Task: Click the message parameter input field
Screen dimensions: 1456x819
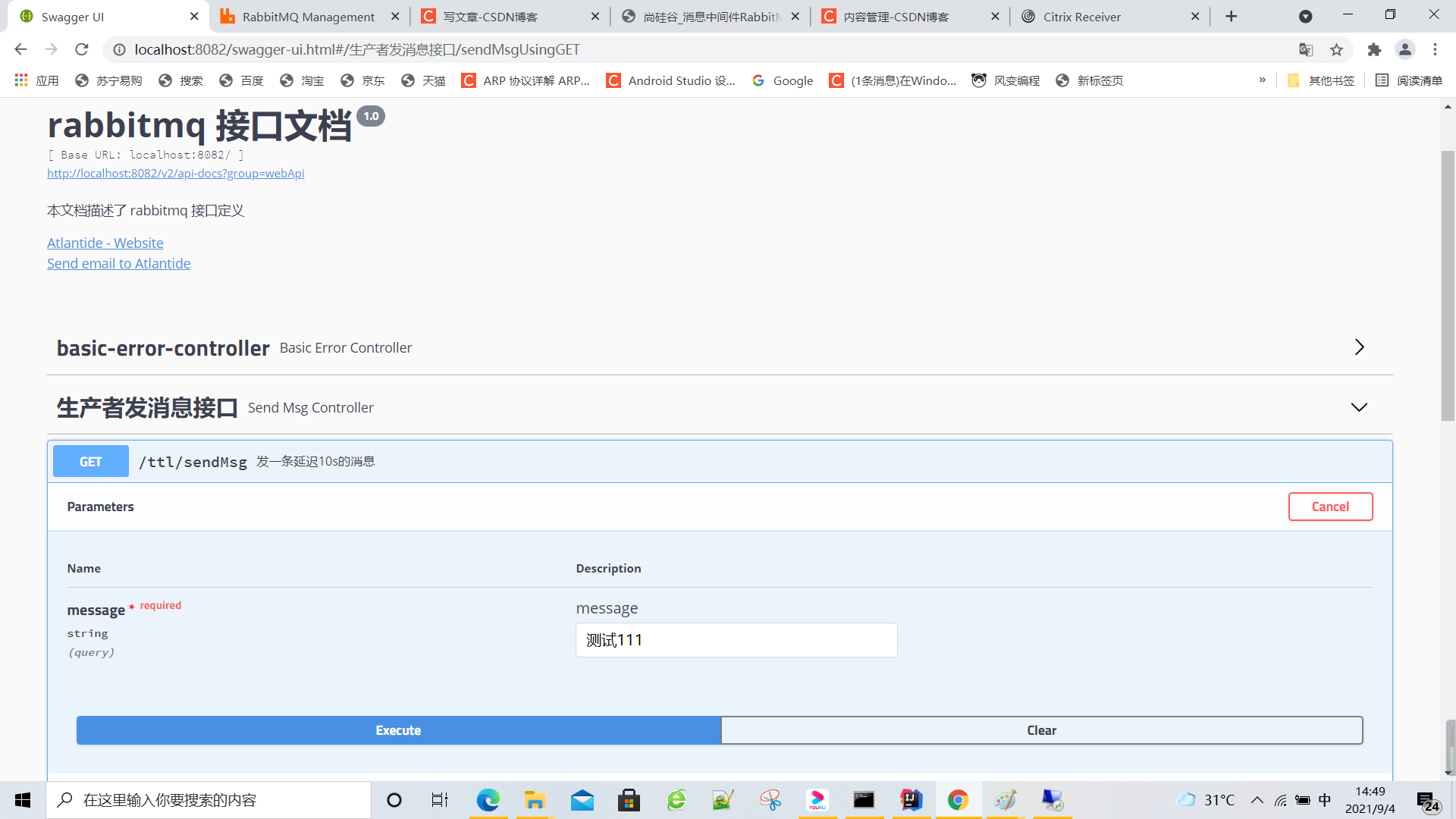Action: pos(736,640)
